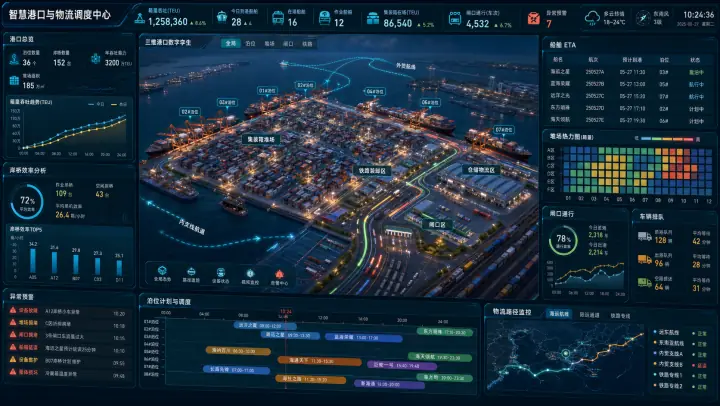720x406 pixels.
Task: Click the yard grid icon beside 185
Action: tap(14, 81)
